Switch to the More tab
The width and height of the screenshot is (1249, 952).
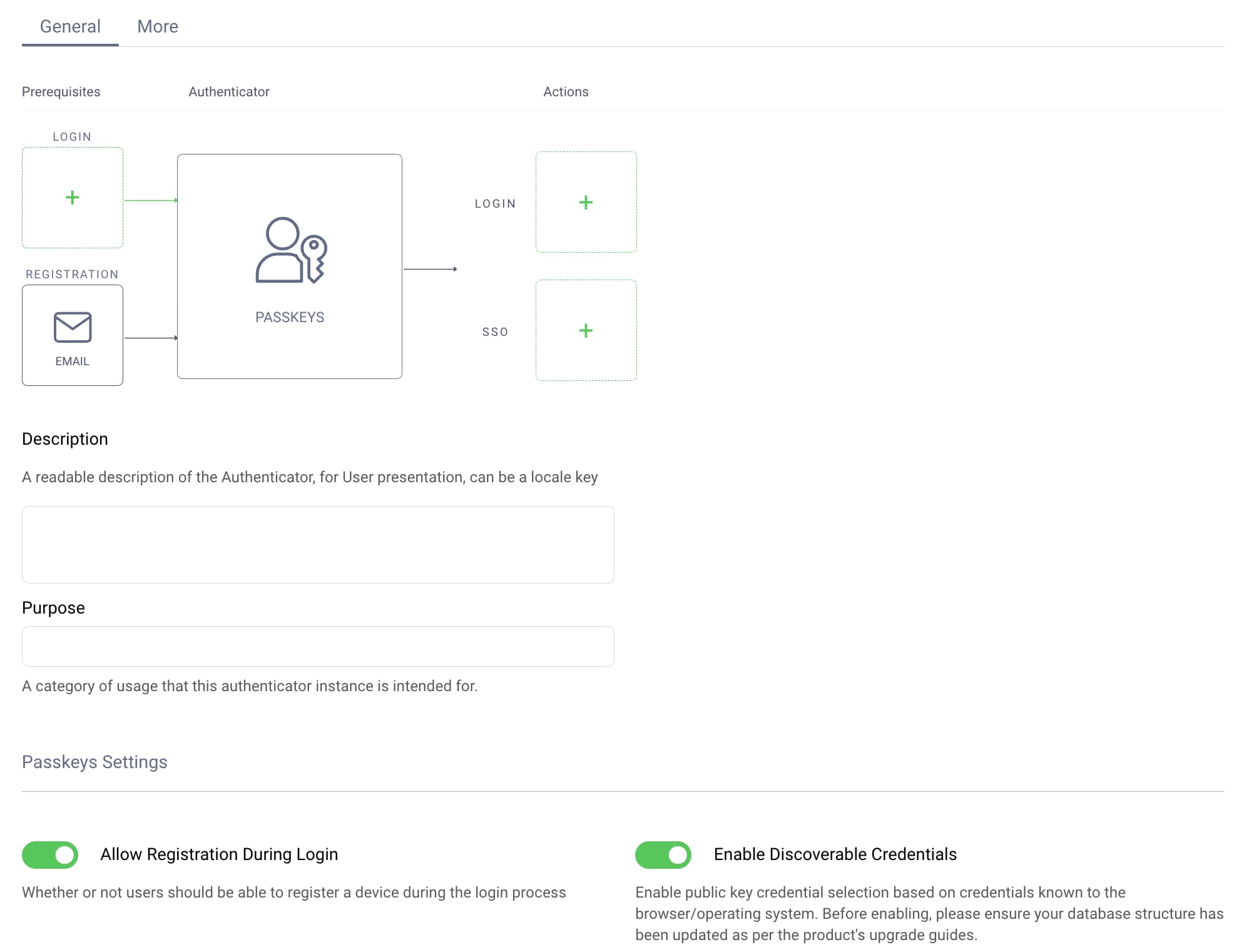[158, 26]
